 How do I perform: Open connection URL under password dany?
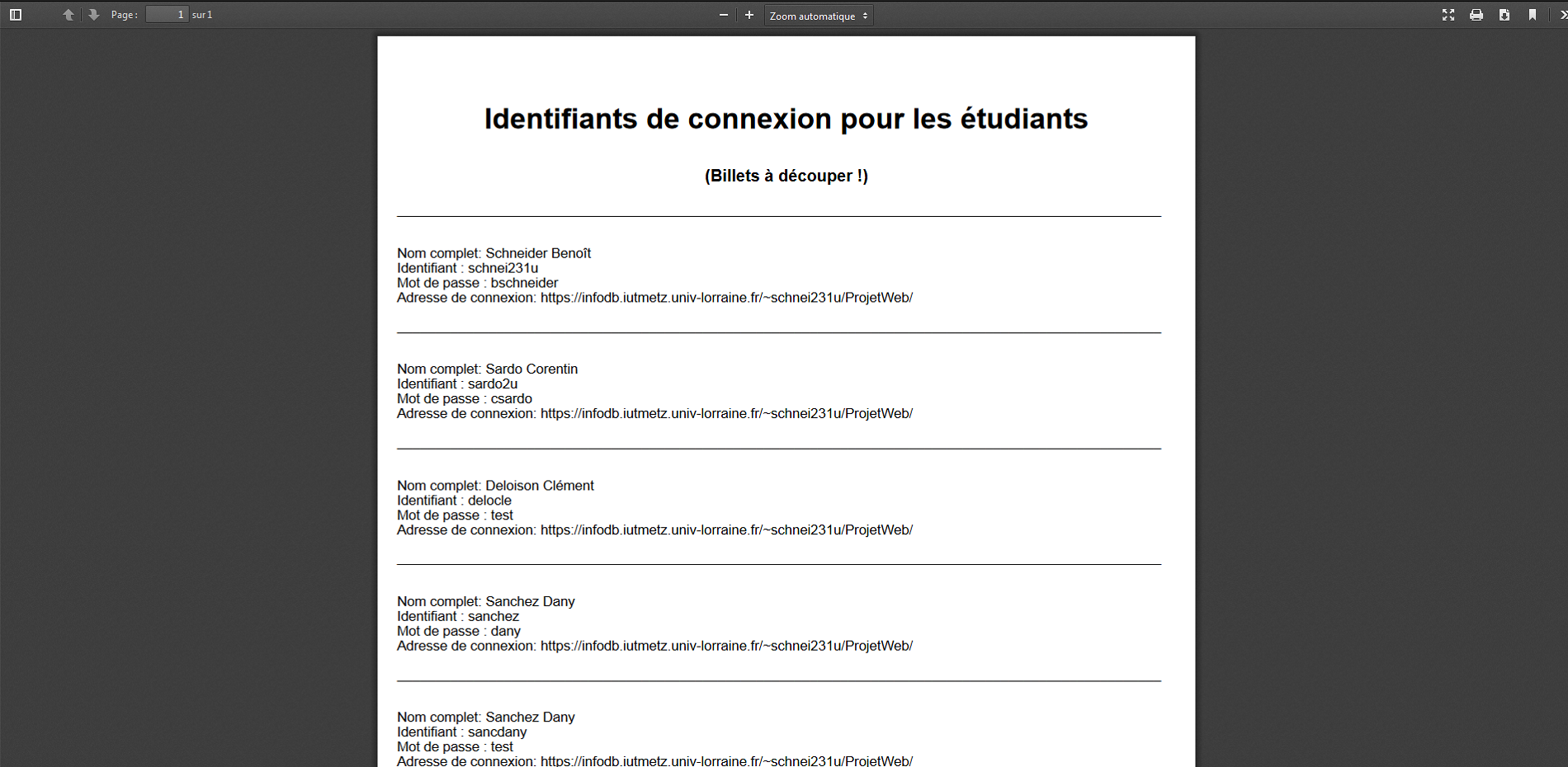[x=726, y=647]
